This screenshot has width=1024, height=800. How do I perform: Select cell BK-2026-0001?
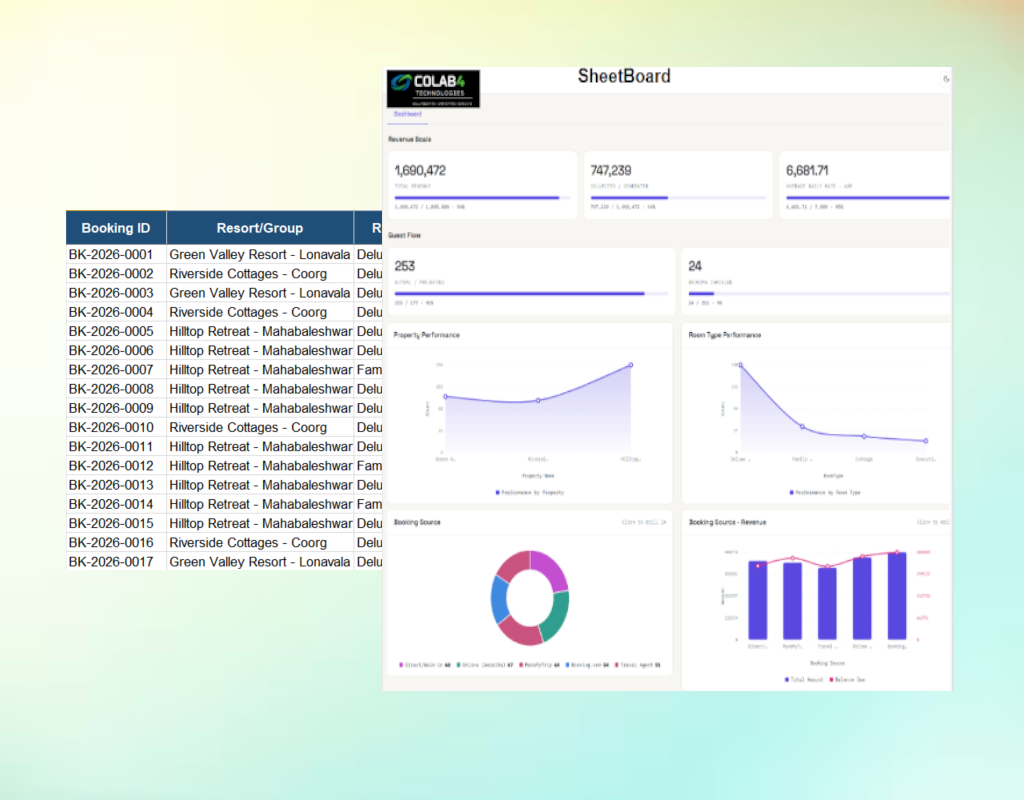click(x=116, y=255)
